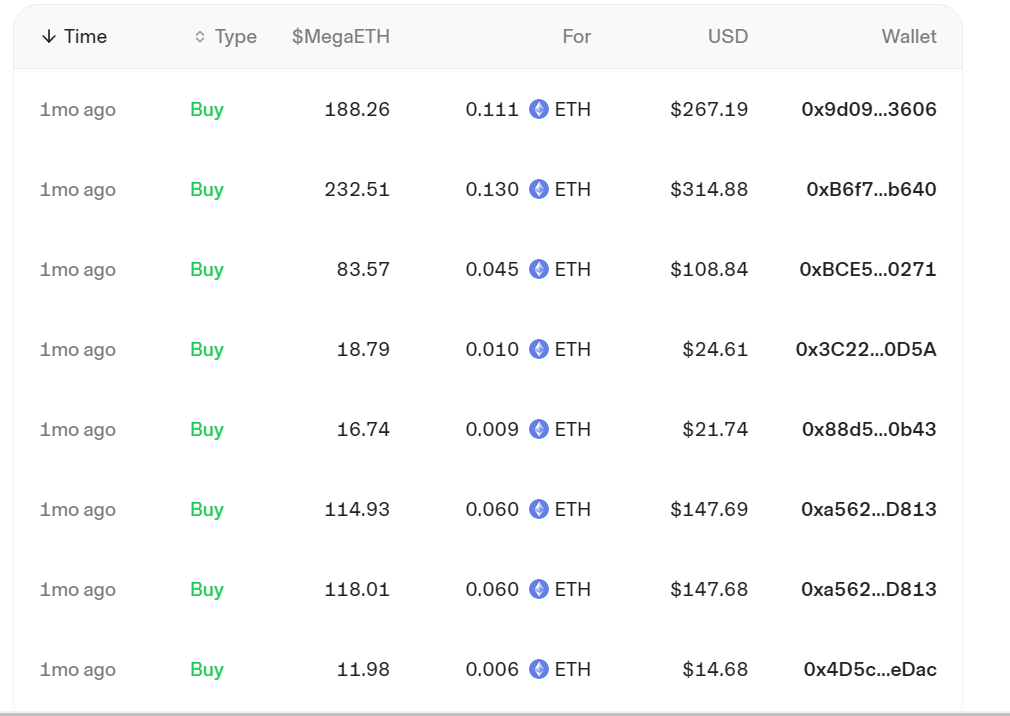Click the ETH icon in the $147.68 row

click(539, 590)
